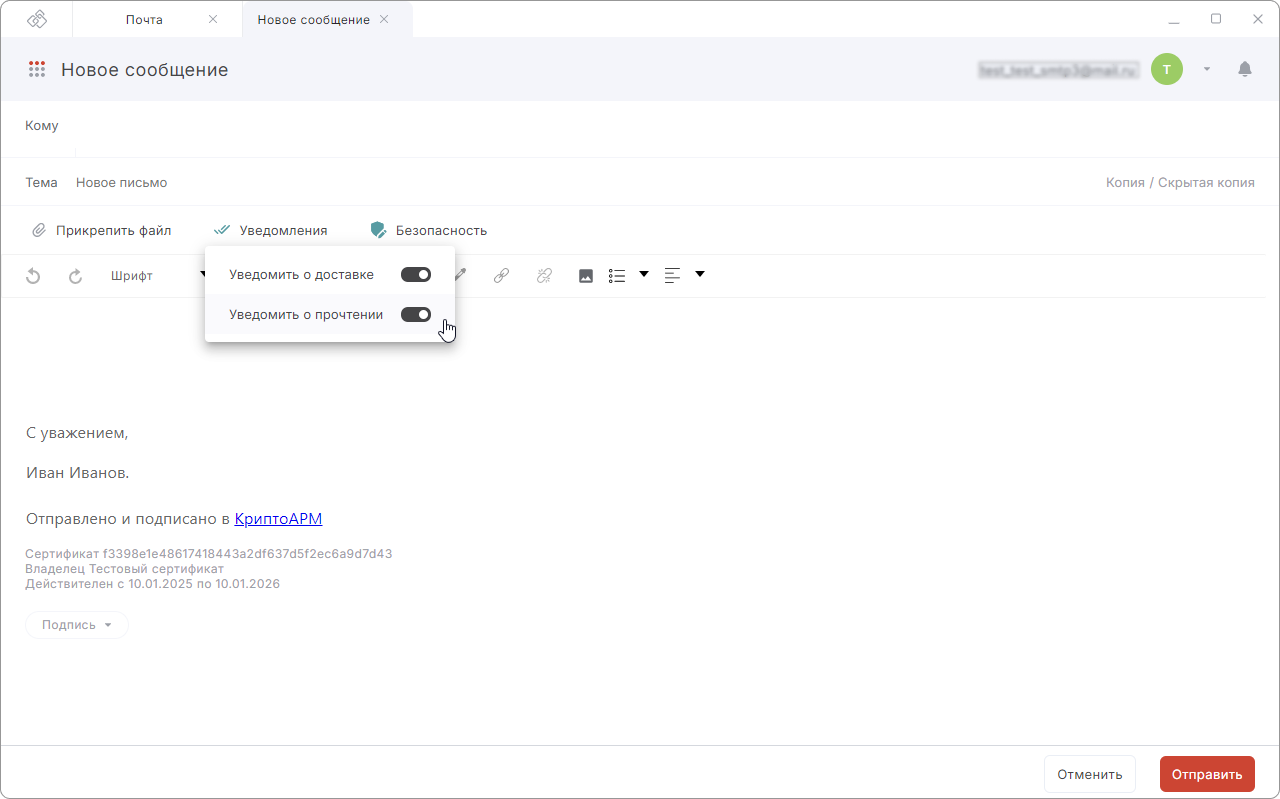Open the 'Уведомления' menu button
The width and height of the screenshot is (1280, 799).
[x=271, y=230]
